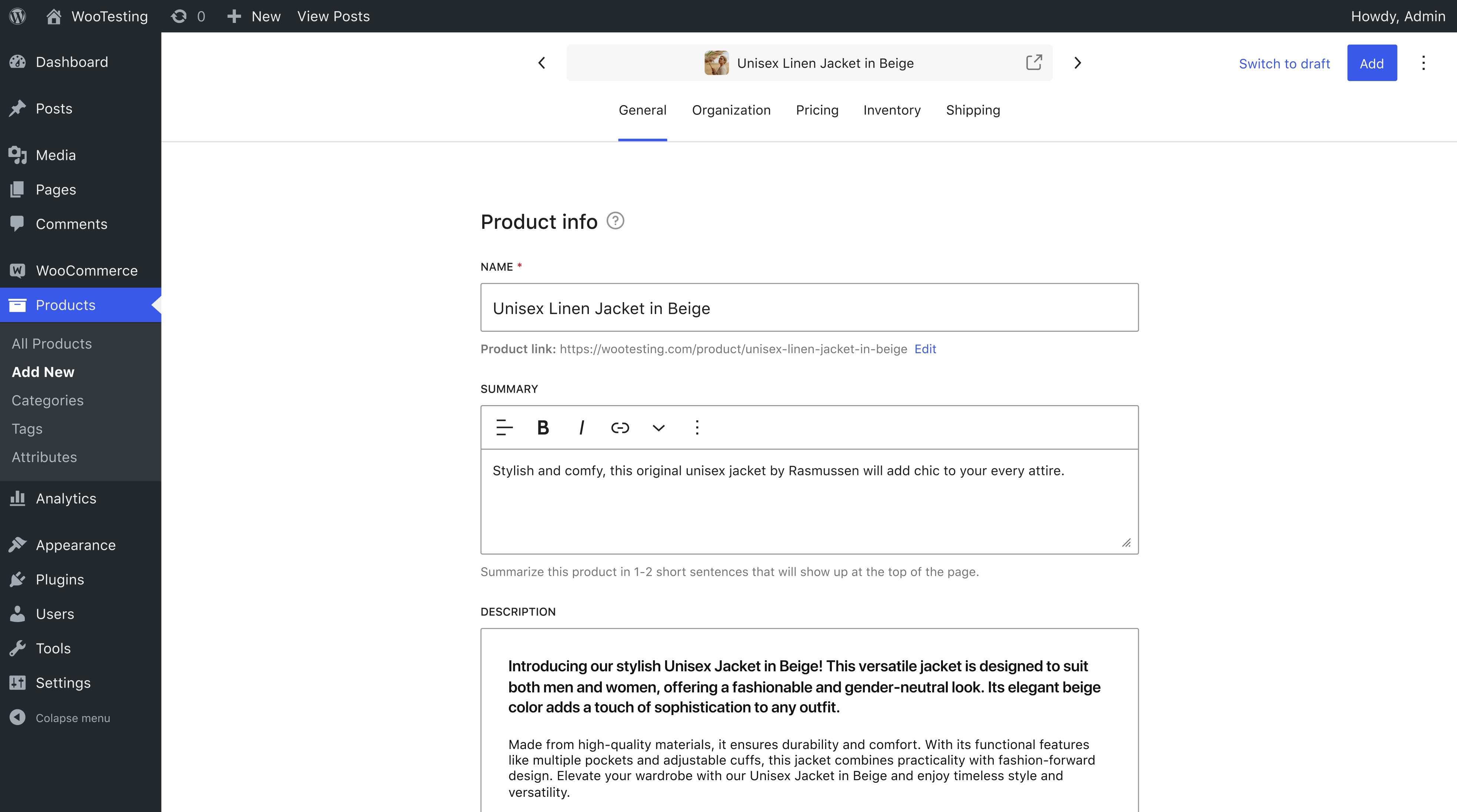Screen dimensions: 1457x812
Task: Toggle italic formatting in summary toolbar
Action: click(581, 428)
